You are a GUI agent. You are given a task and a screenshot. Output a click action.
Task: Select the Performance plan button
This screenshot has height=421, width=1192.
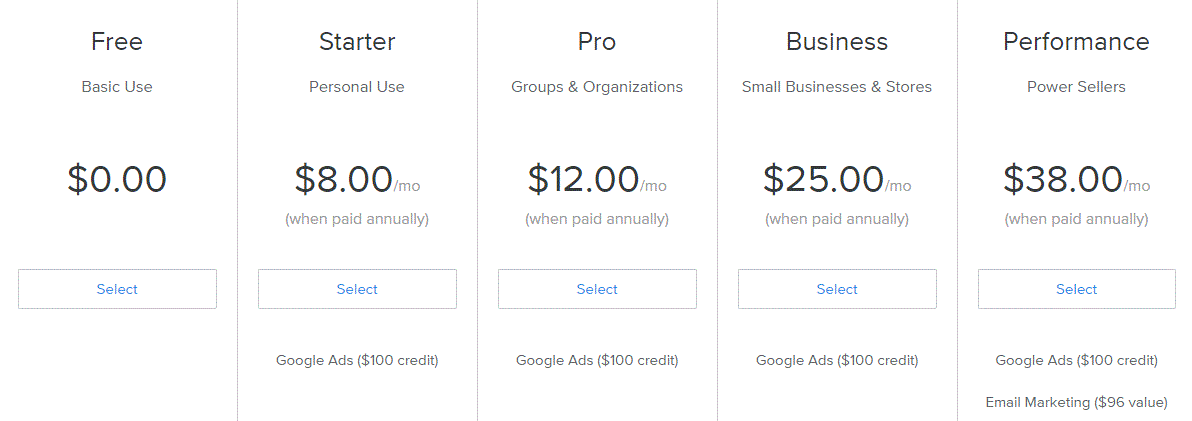click(1076, 289)
